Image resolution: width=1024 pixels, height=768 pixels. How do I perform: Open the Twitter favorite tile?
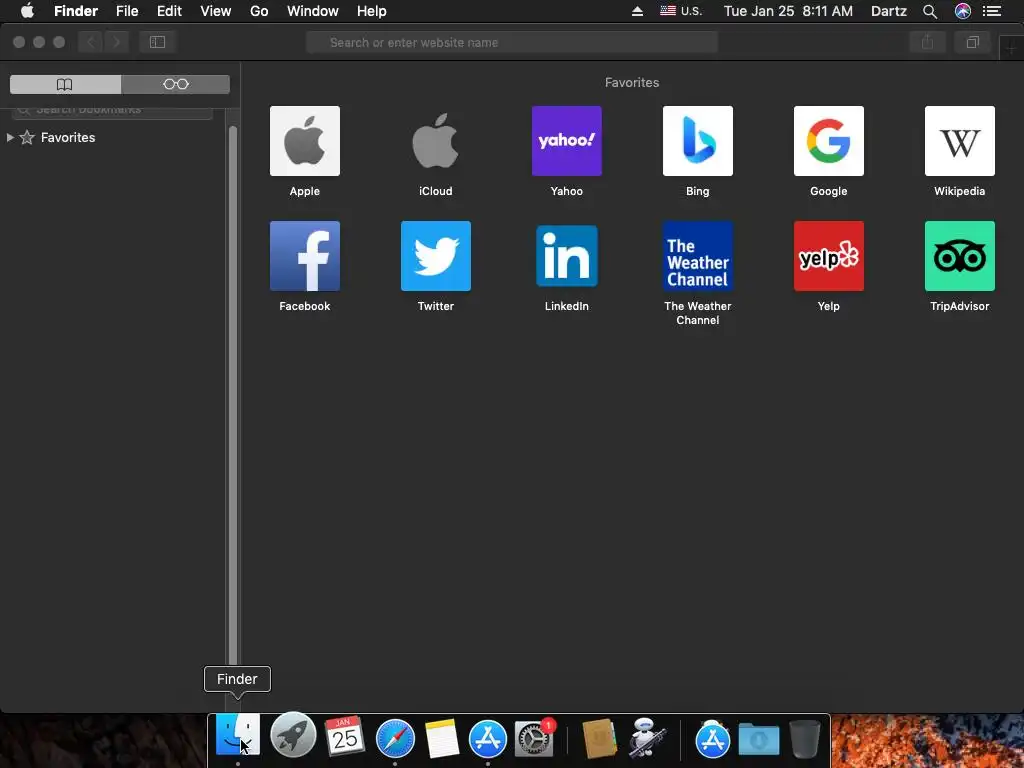tap(436, 256)
